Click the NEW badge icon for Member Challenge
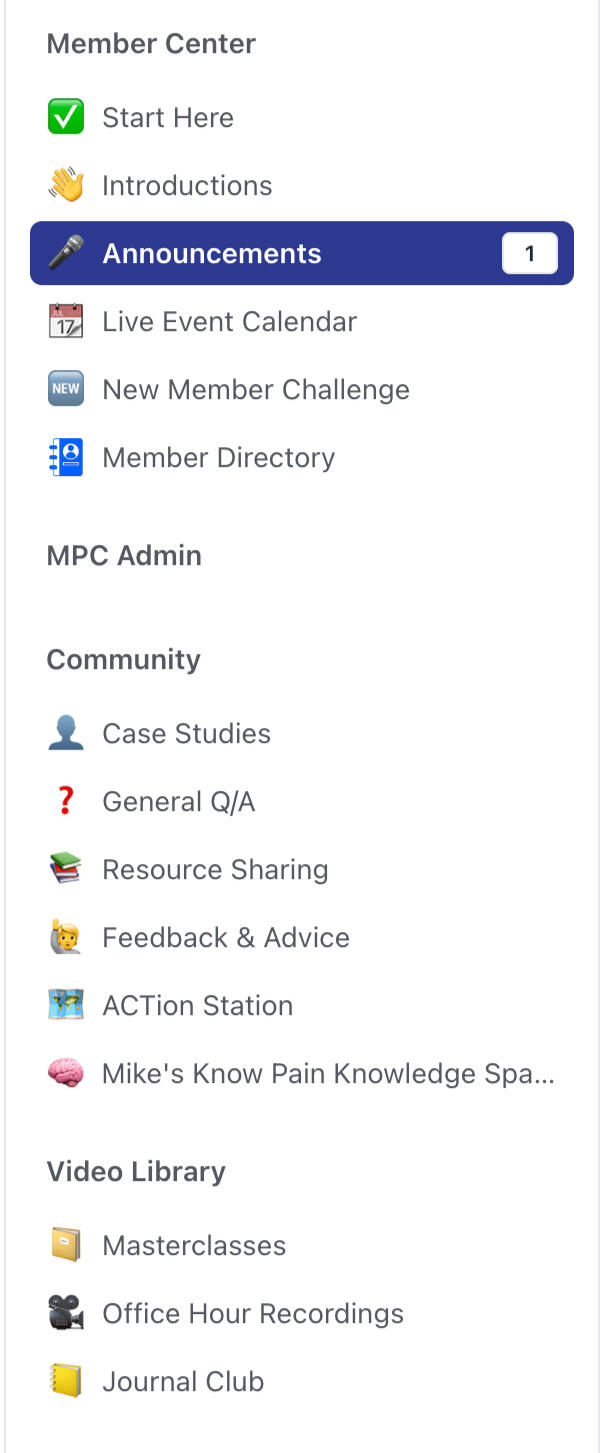 [x=66, y=389]
